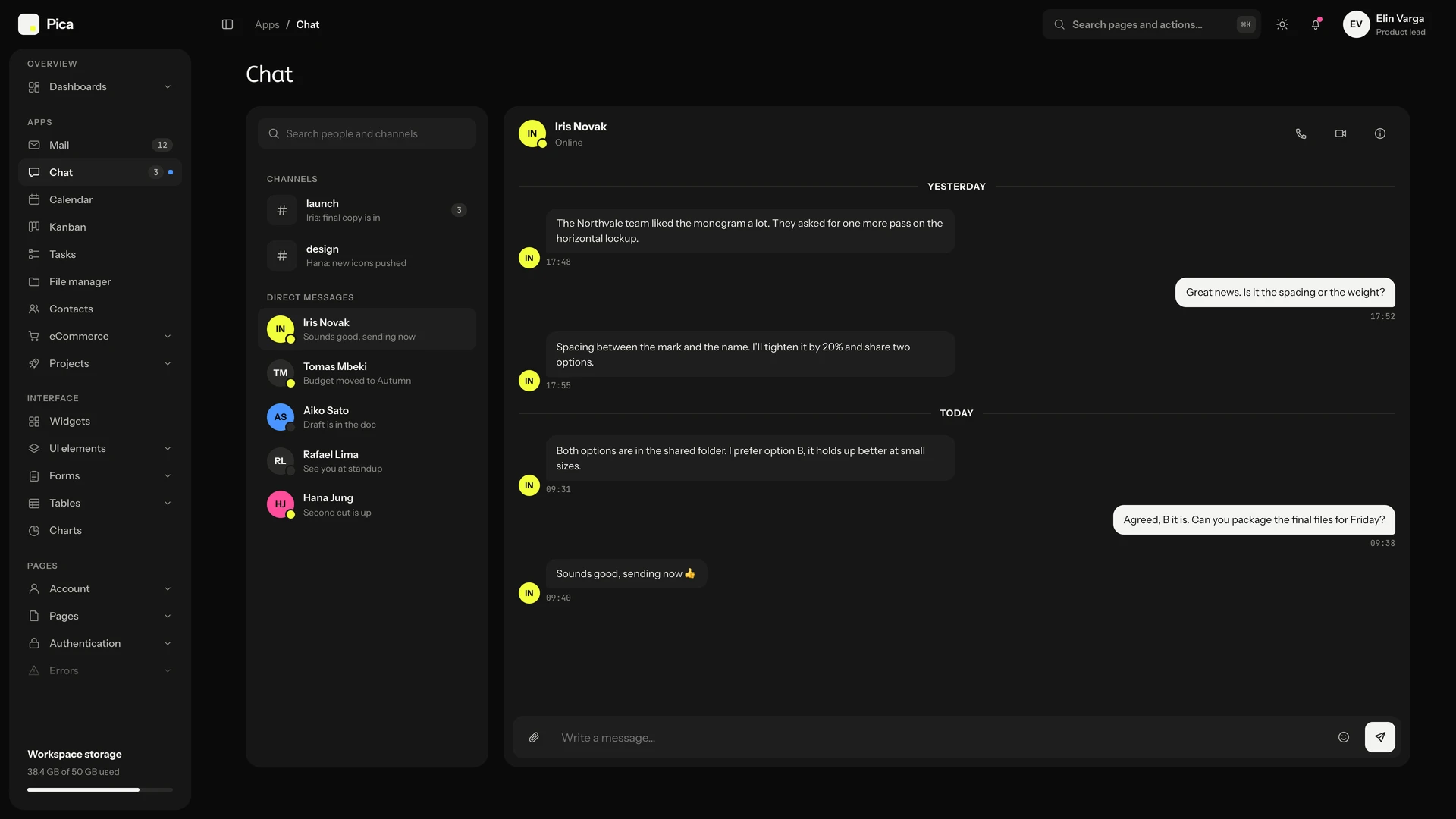Switch theme with the sun icon
The width and height of the screenshot is (1456, 819).
pyautogui.click(x=1282, y=24)
